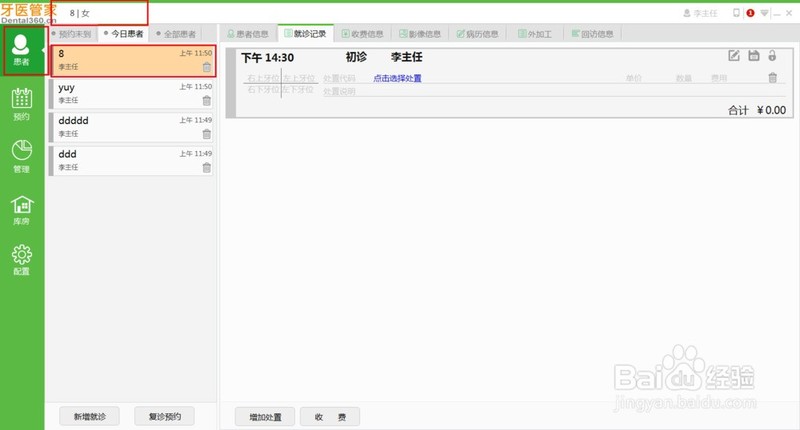Open the 配置 (Settings) gear section
The image size is (800, 430).
(x=21, y=260)
